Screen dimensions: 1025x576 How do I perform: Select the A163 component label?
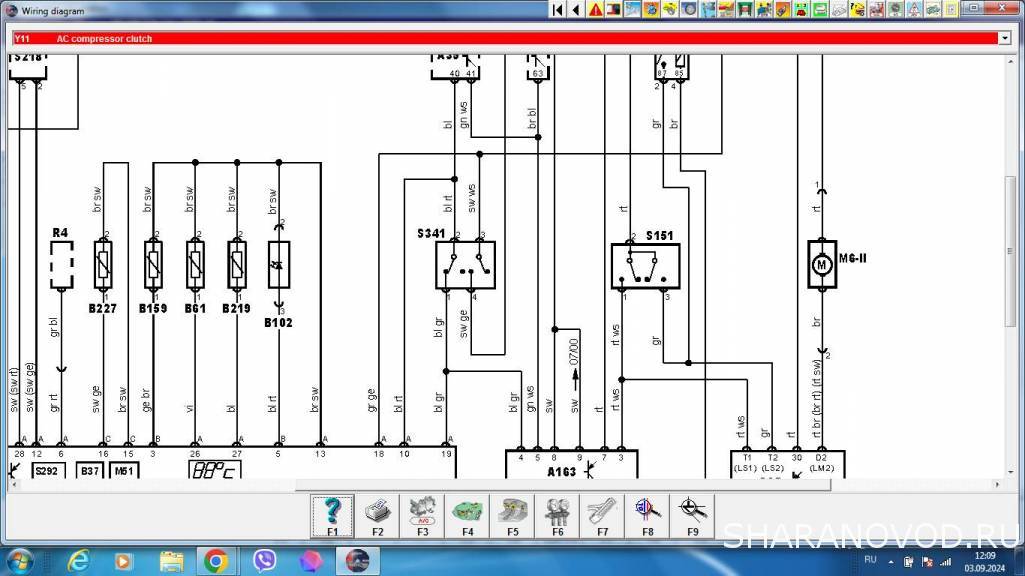(x=562, y=469)
